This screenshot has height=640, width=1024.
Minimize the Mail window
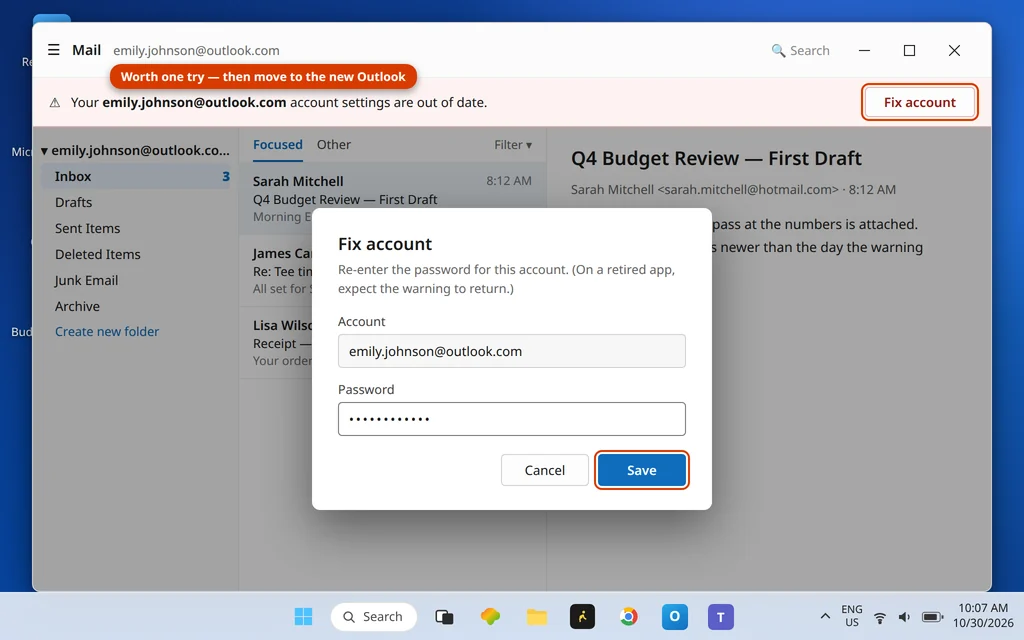pyautogui.click(x=864, y=50)
